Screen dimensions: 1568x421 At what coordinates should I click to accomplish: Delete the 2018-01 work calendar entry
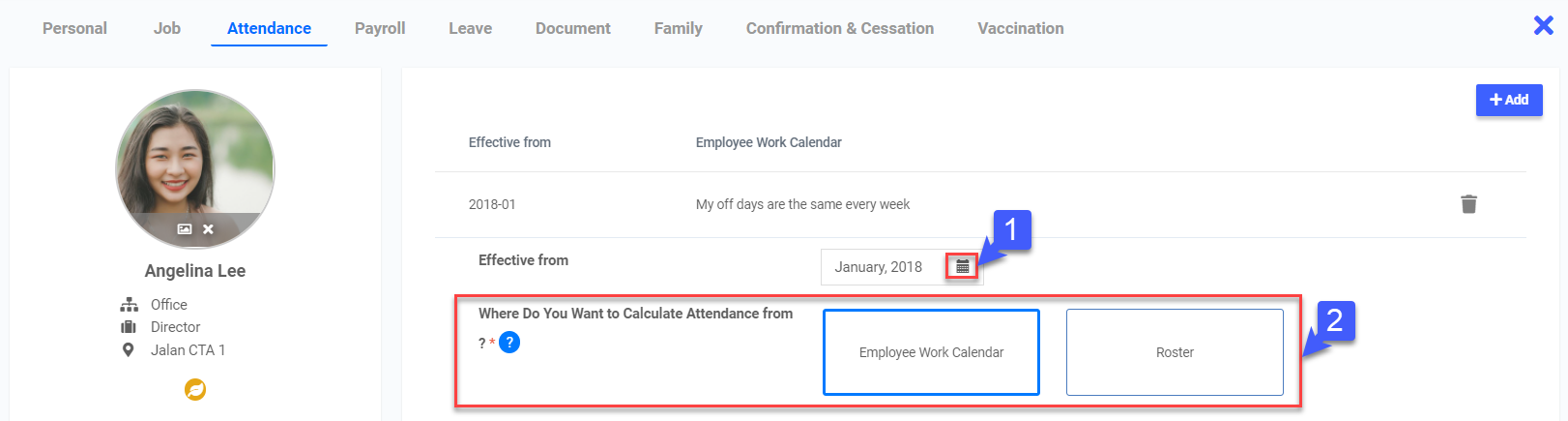pyautogui.click(x=1468, y=204)
